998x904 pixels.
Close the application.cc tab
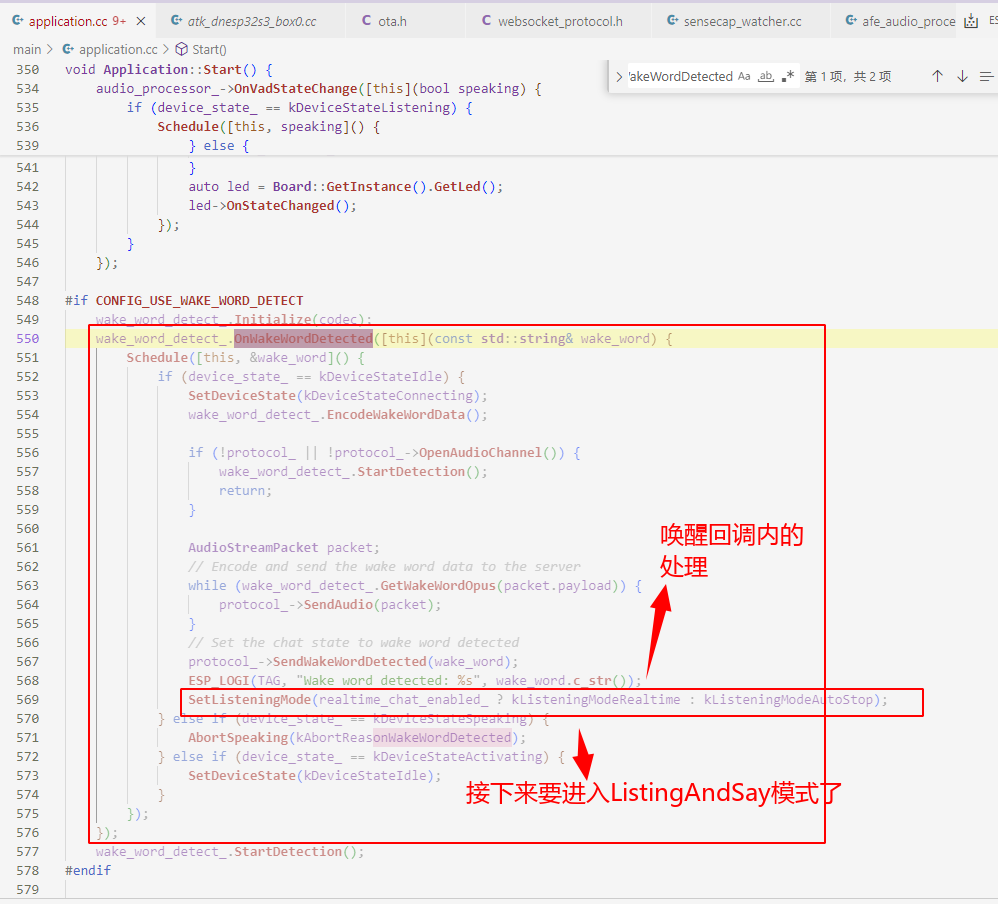pos(141,22)
